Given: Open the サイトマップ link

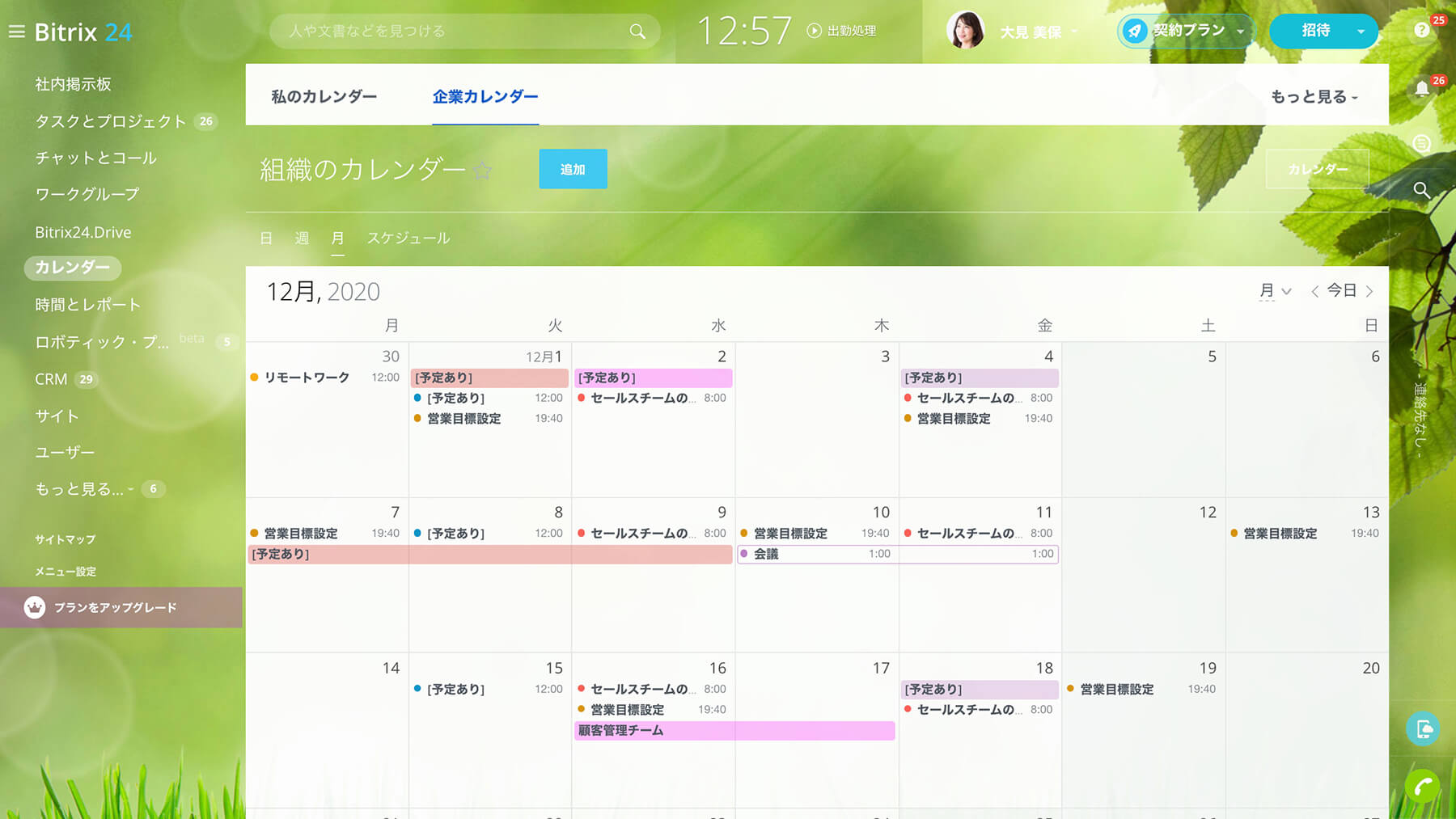Looking at the screenshot, I should [65, 539].
